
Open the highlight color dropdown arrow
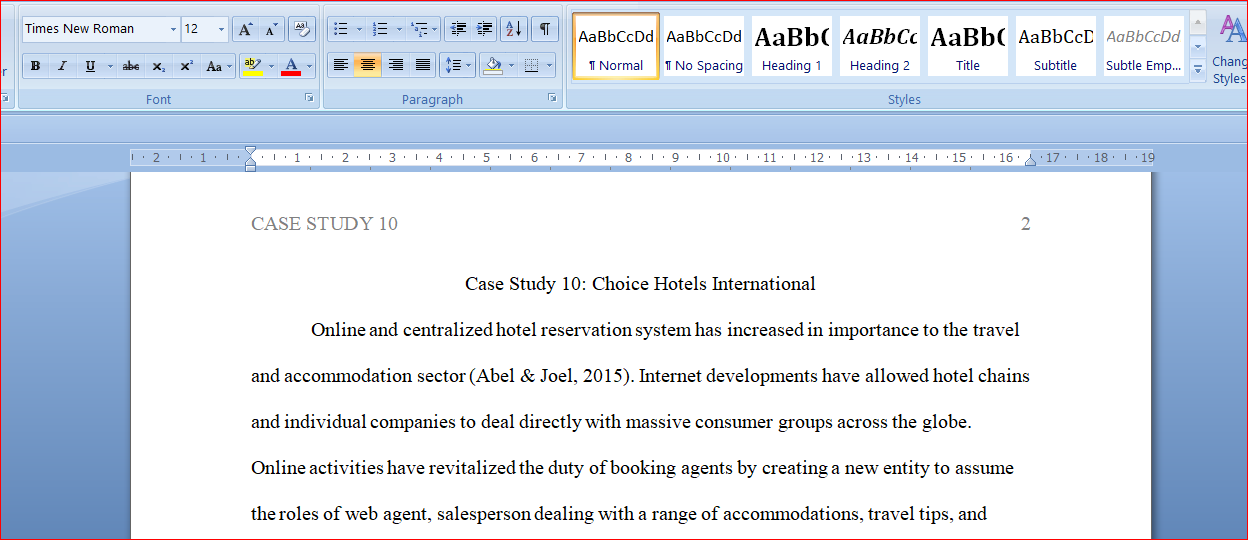(271, 66)
